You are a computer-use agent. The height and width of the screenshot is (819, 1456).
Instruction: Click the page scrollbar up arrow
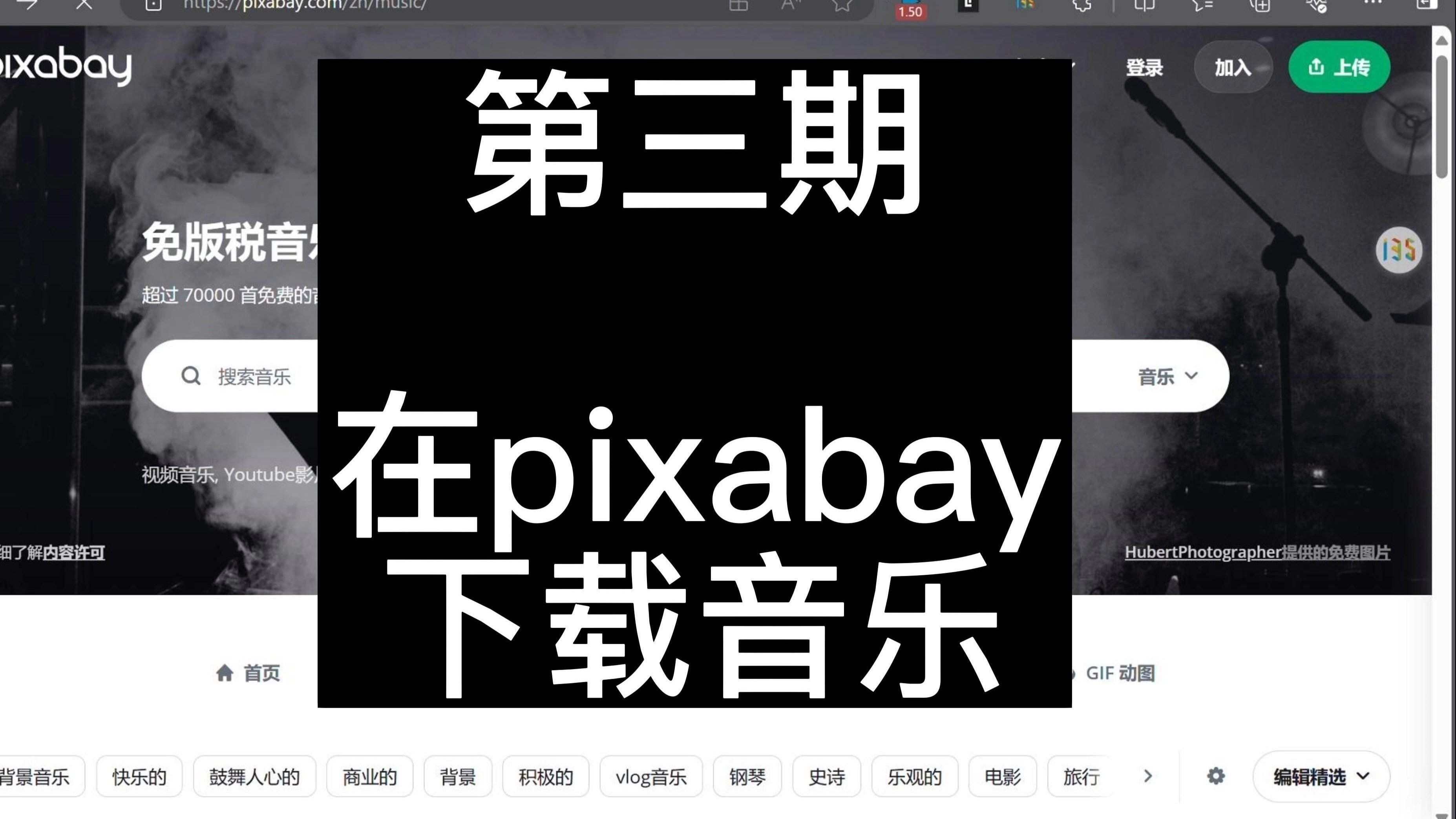[x=1442, y=40]
